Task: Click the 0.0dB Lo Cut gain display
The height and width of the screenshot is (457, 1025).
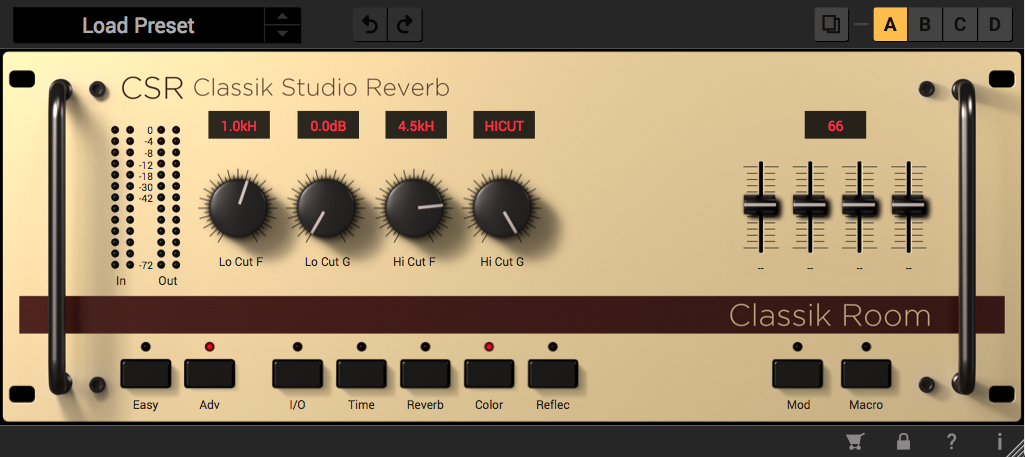Action: click(328, 125)
